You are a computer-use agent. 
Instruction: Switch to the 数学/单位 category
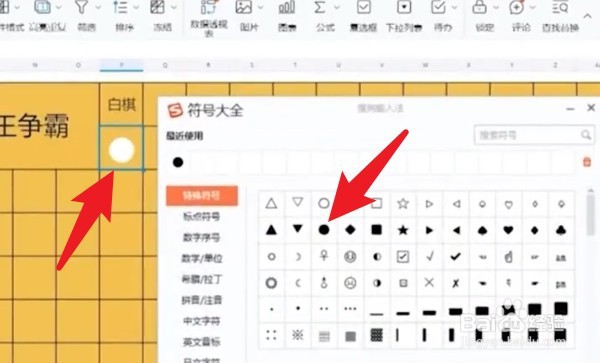pyautogui.click(x=202, y=259)
